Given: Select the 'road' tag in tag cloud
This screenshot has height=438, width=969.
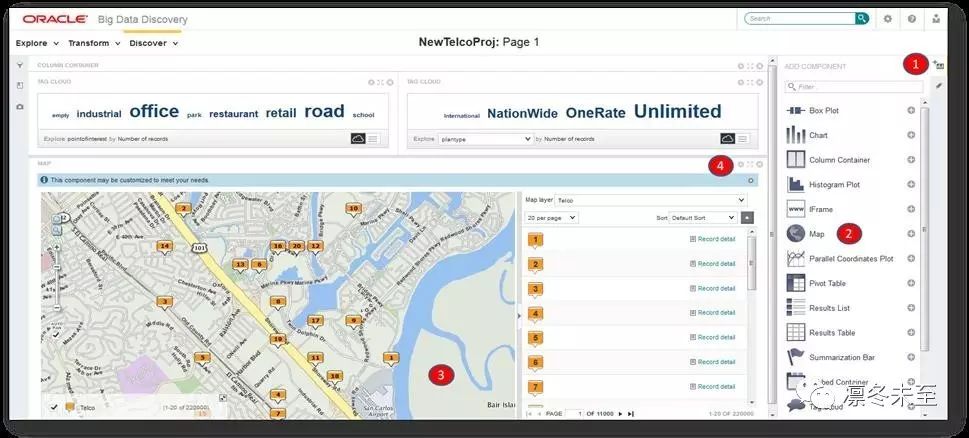Looking at the screenshot, I should (324, 112).
